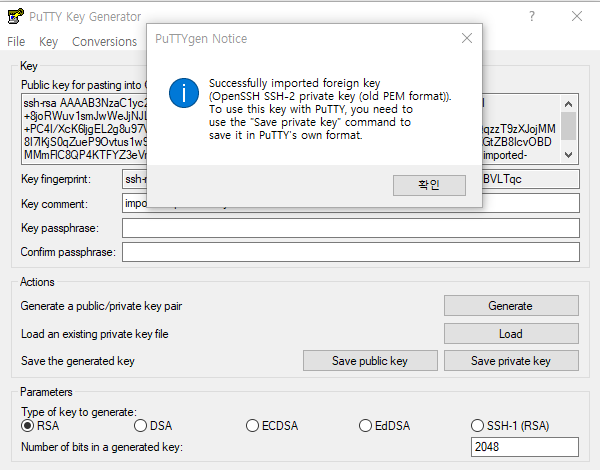
Task: Click the public key box's scroll down arrow
Action: pos(568,155)
